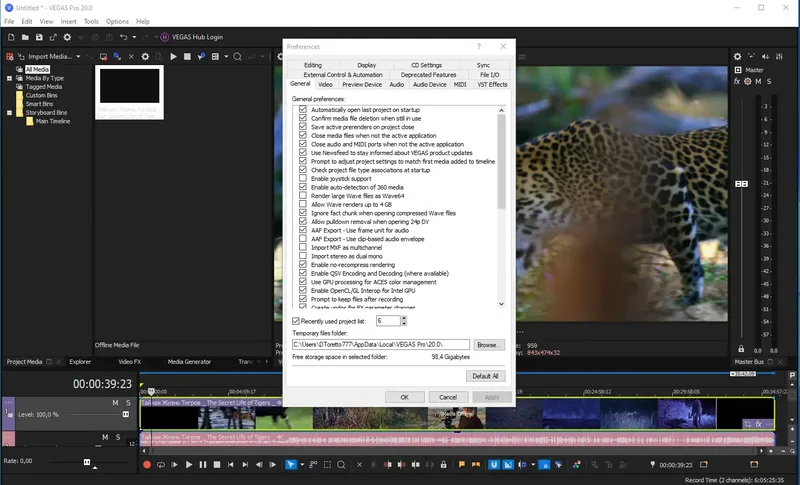Switch to the Video tab in Preferences
The width and height of the screenshot is (800, 485).
[325, 85]
